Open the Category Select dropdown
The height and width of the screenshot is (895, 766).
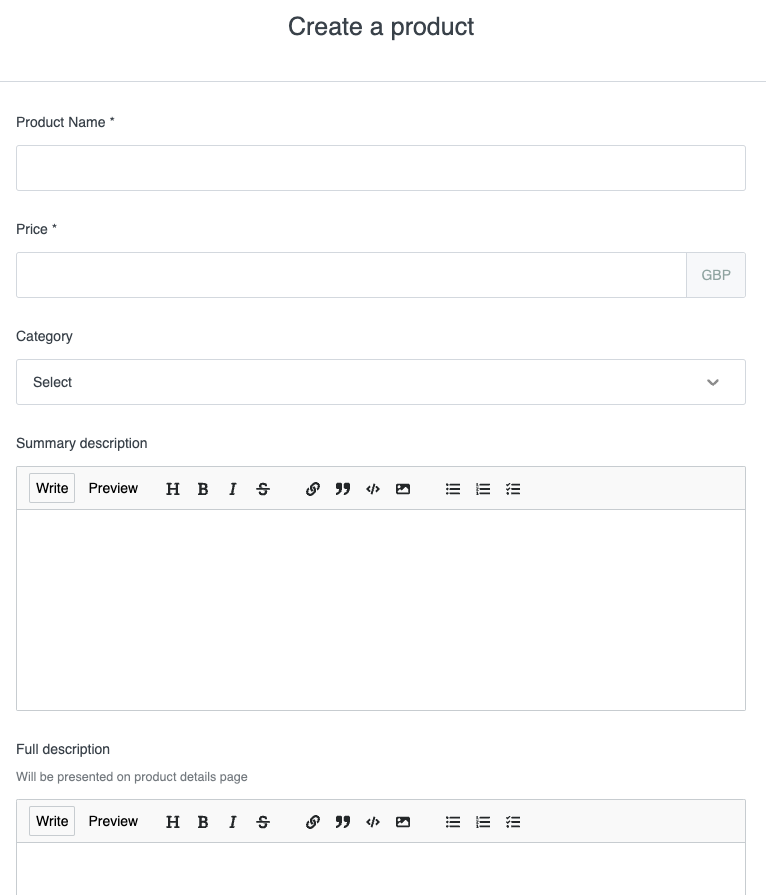381,382
